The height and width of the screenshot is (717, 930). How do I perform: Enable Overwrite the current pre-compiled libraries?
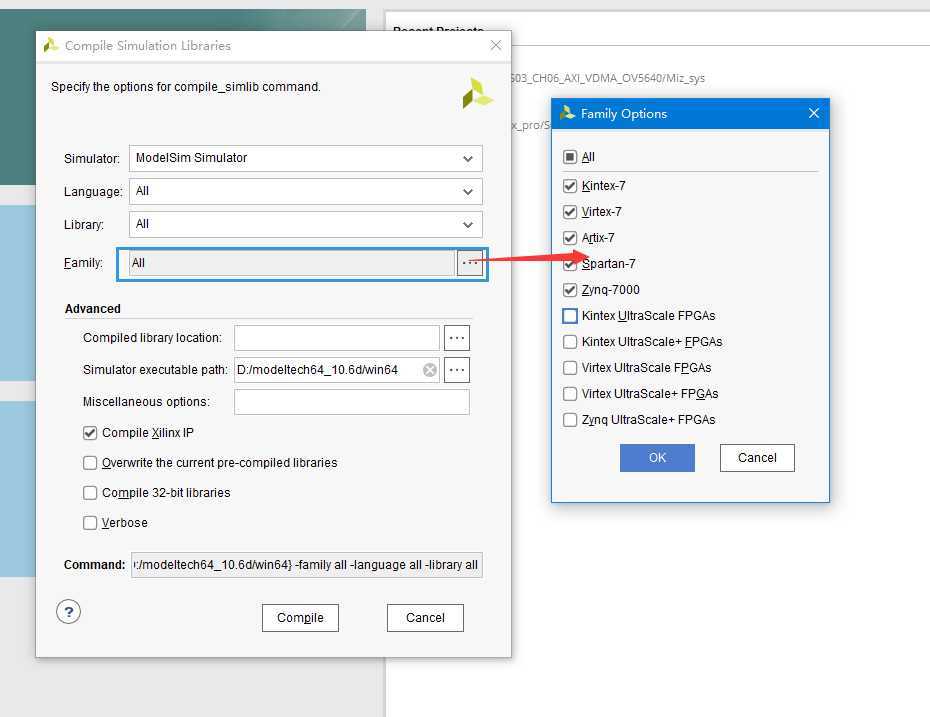pos(90,463)
